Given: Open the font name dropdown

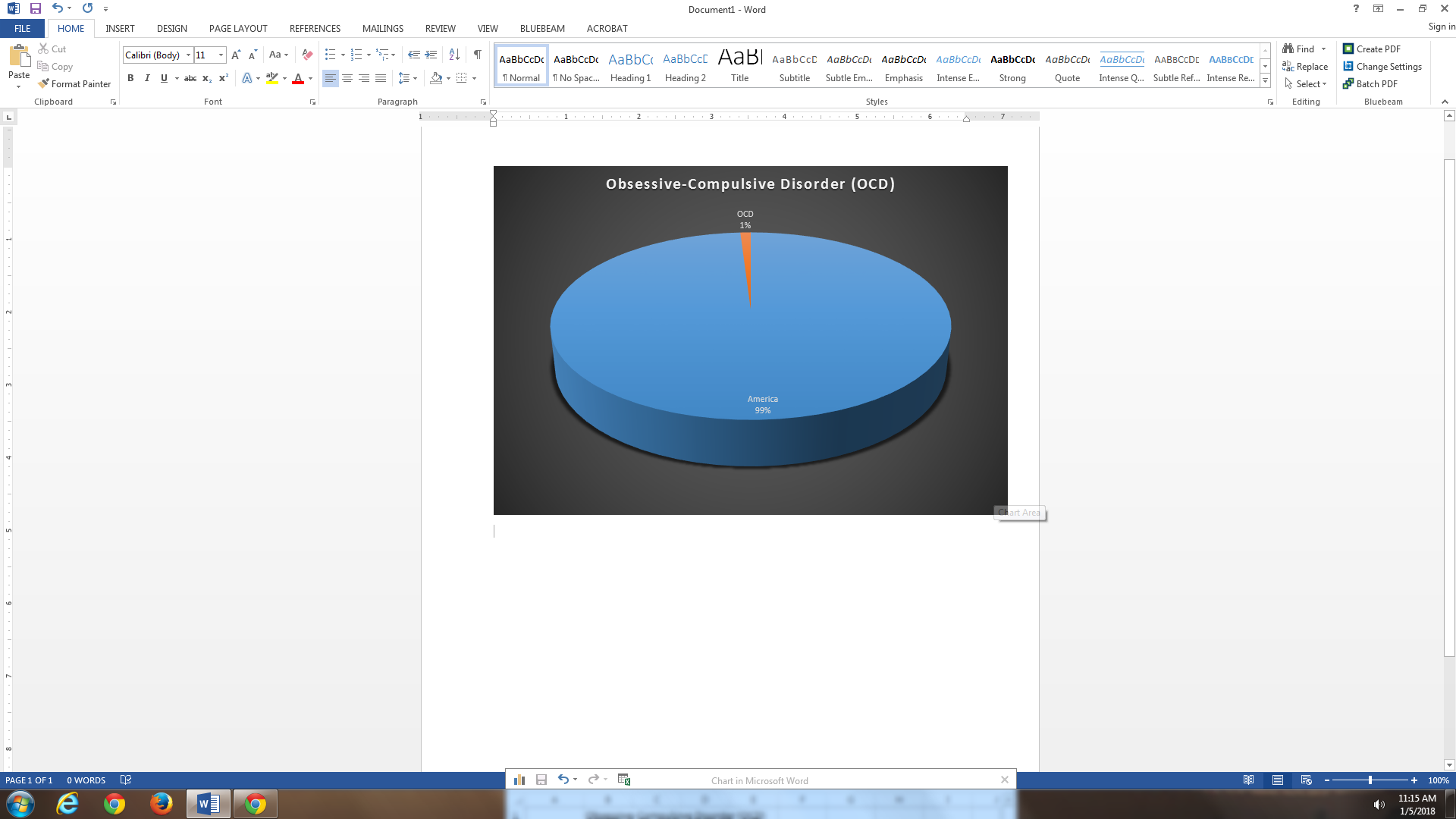Looking at the screenshot, I should 189,55.
